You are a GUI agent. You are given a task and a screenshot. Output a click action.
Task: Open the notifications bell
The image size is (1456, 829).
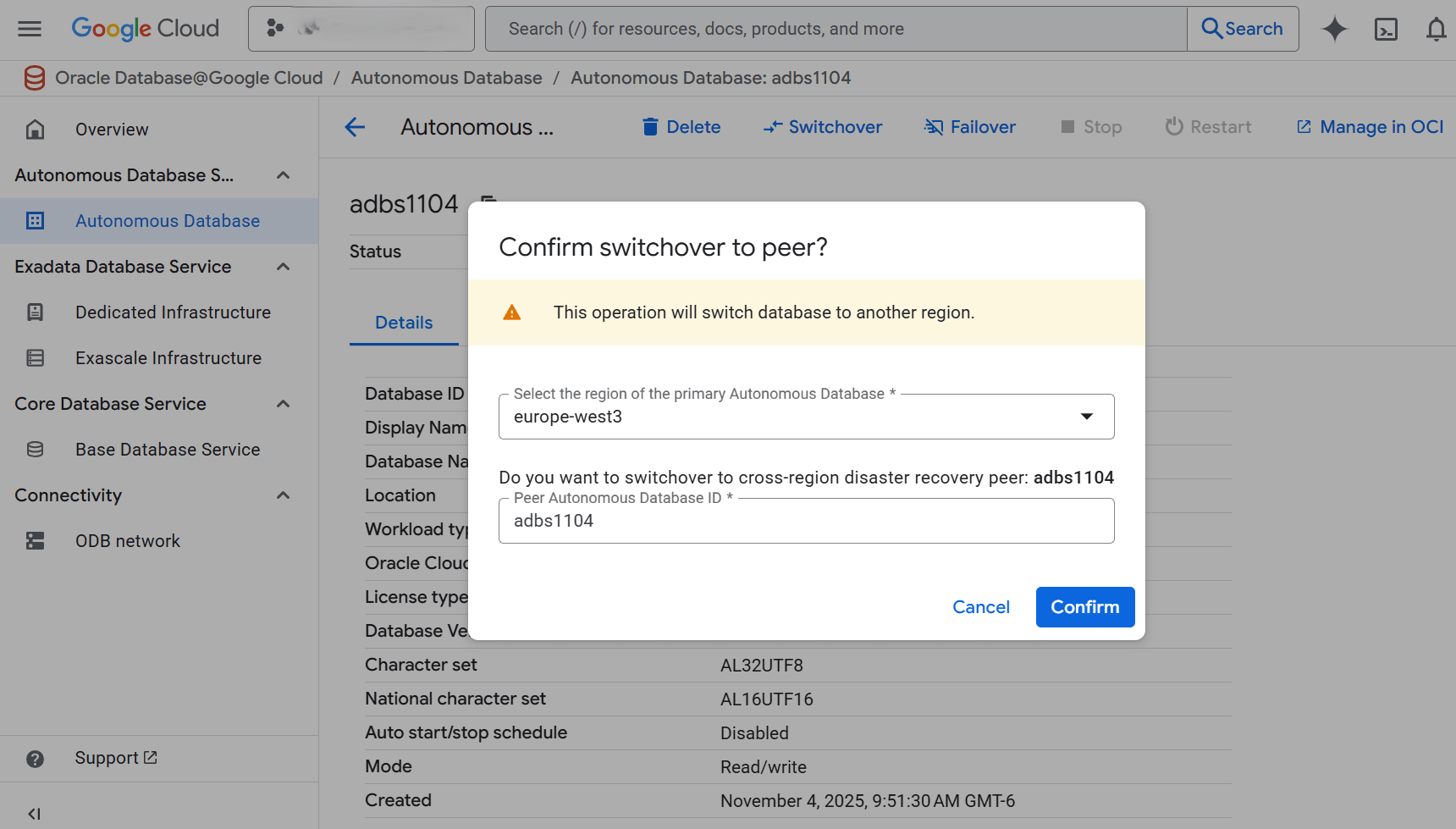coord(1436,28)
